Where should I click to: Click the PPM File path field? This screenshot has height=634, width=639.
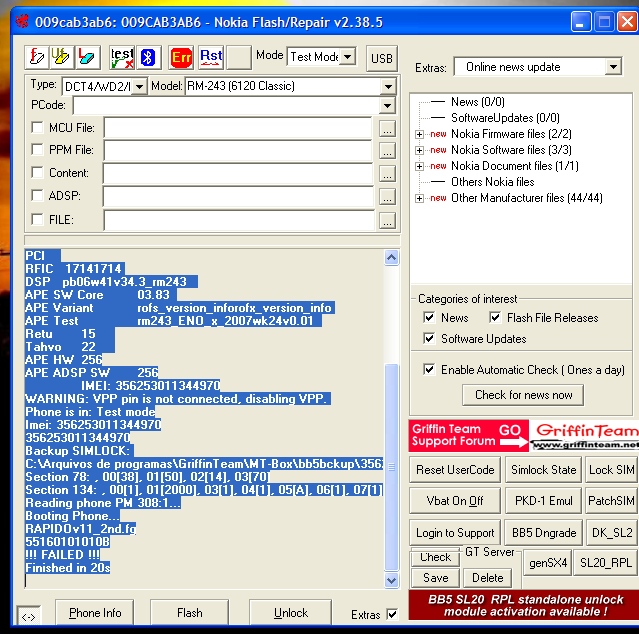tap(238, 150)
